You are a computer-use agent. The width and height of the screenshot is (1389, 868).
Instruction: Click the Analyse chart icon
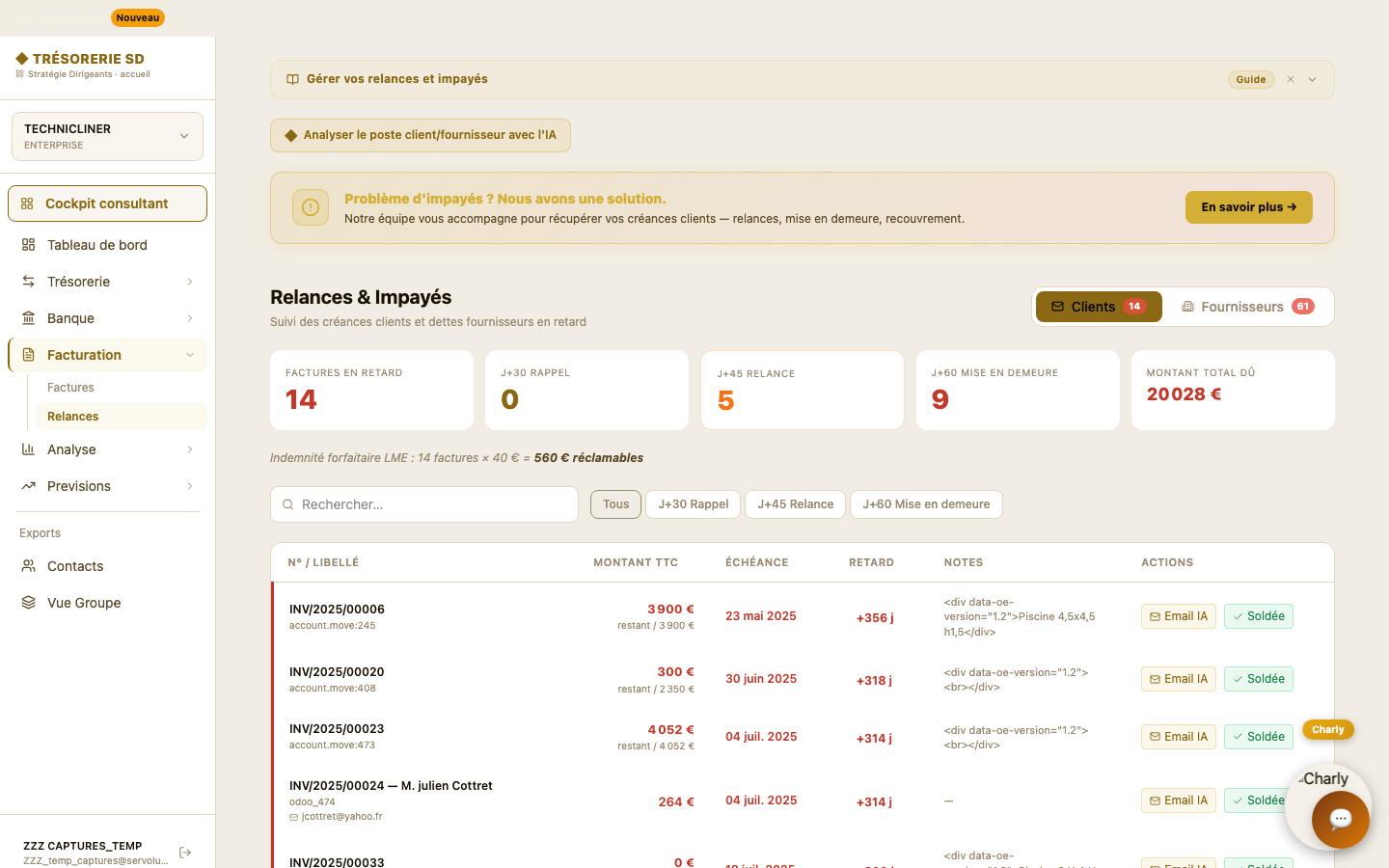click(x=29, y=449)
